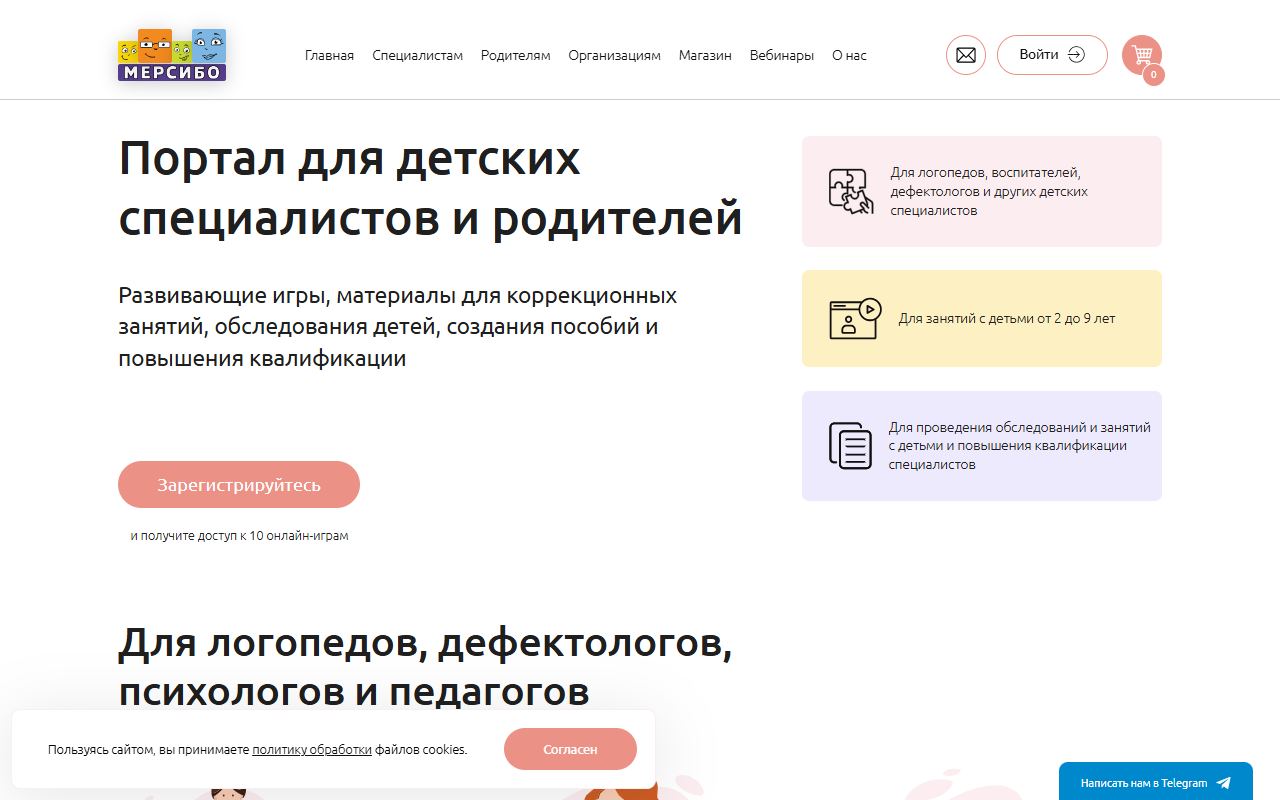Open the Специалистам menu item
The image size is (1280, 800).
click(x=417, y=55)
